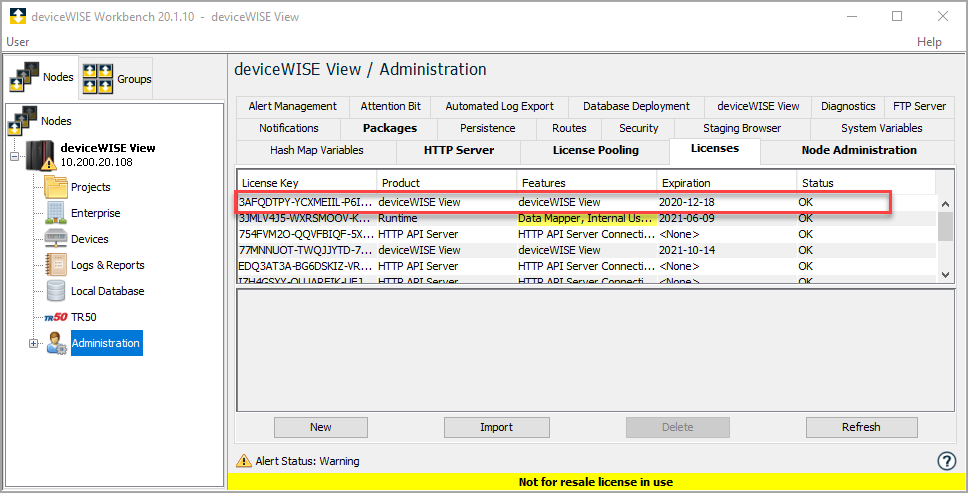Click the Not for resale license banner

pos(596,482)
